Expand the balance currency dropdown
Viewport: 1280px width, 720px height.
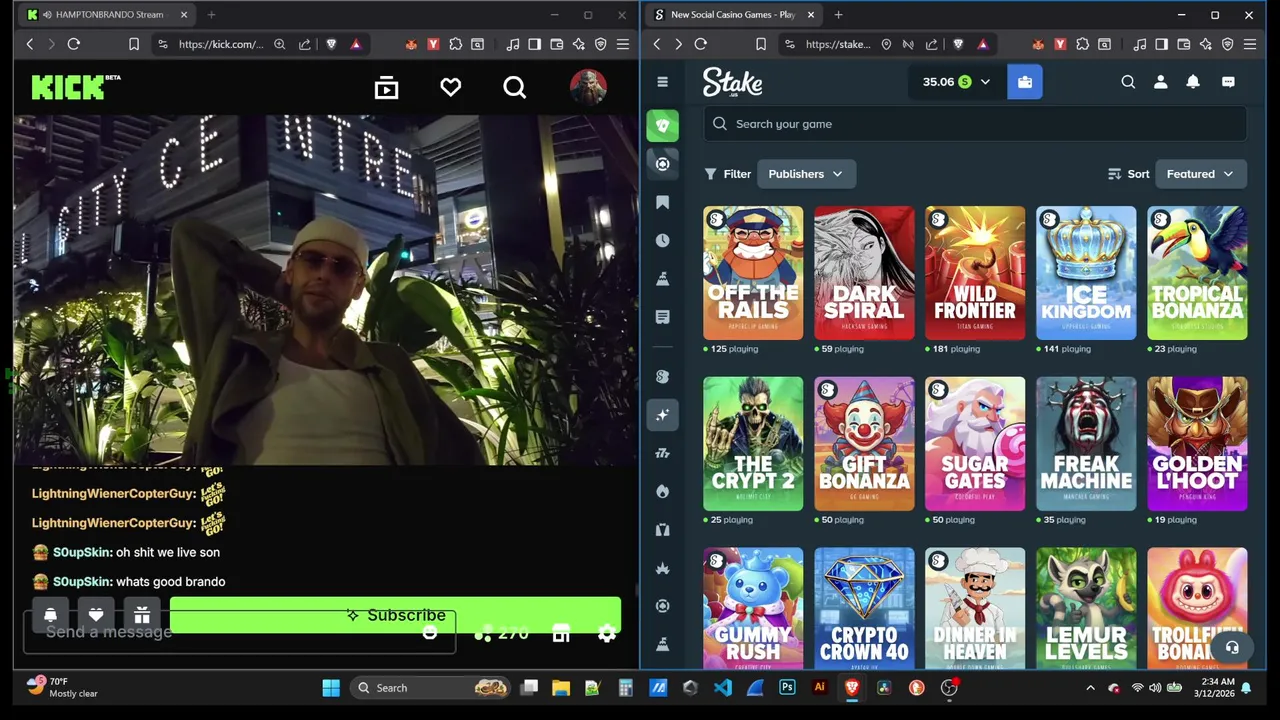(x=985, y=82)
